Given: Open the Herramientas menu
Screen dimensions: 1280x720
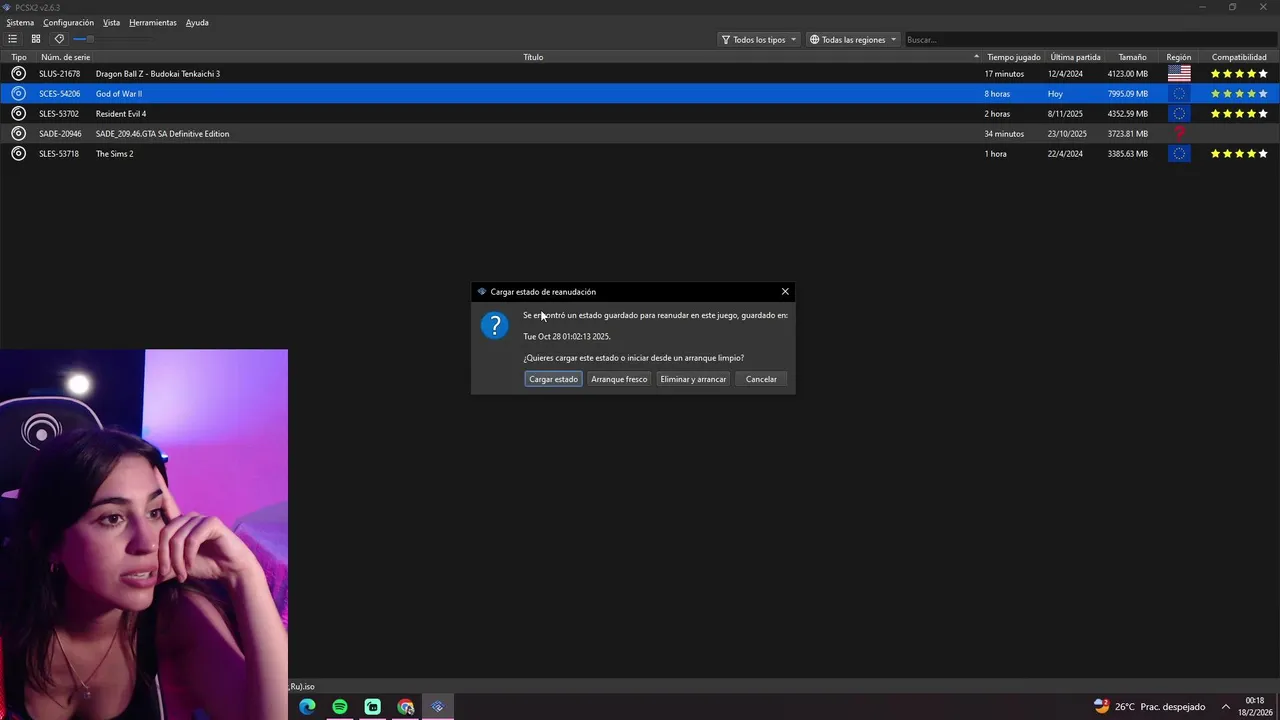Looking at the screenshot, I should [x=153, y=22].
